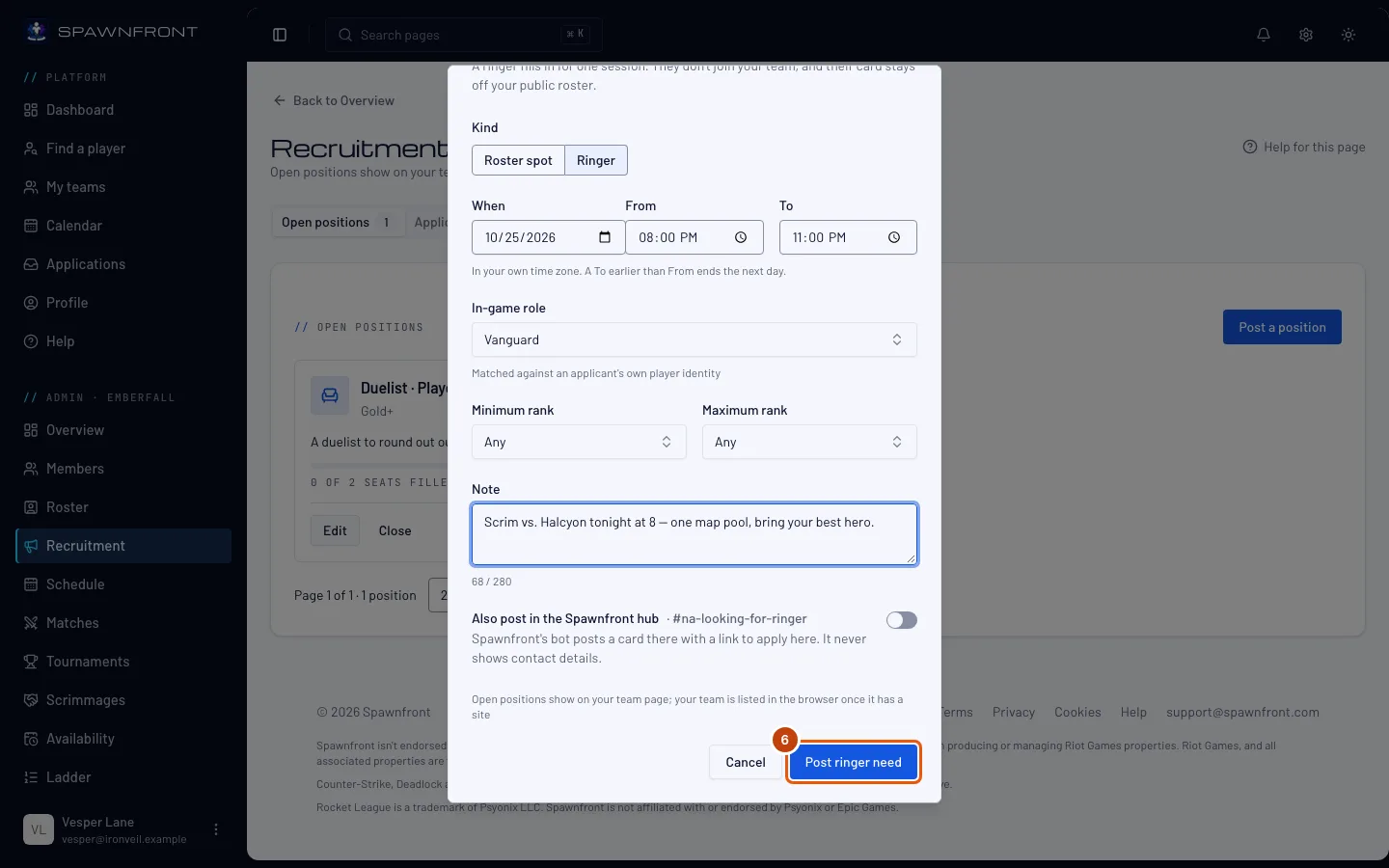Open the Calendar page
1389x868 pixels.
(x=123, y=226)
